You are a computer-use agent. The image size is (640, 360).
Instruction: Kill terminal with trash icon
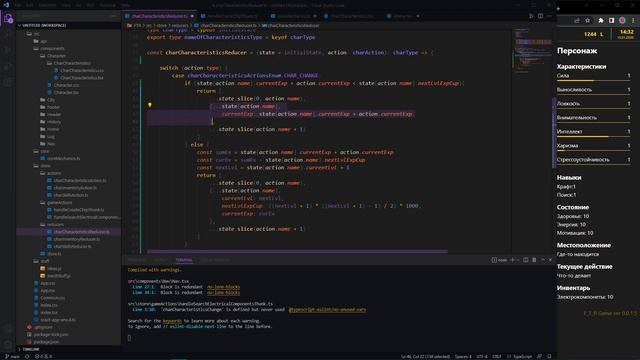pyautogui.click(x=534, y=260)
